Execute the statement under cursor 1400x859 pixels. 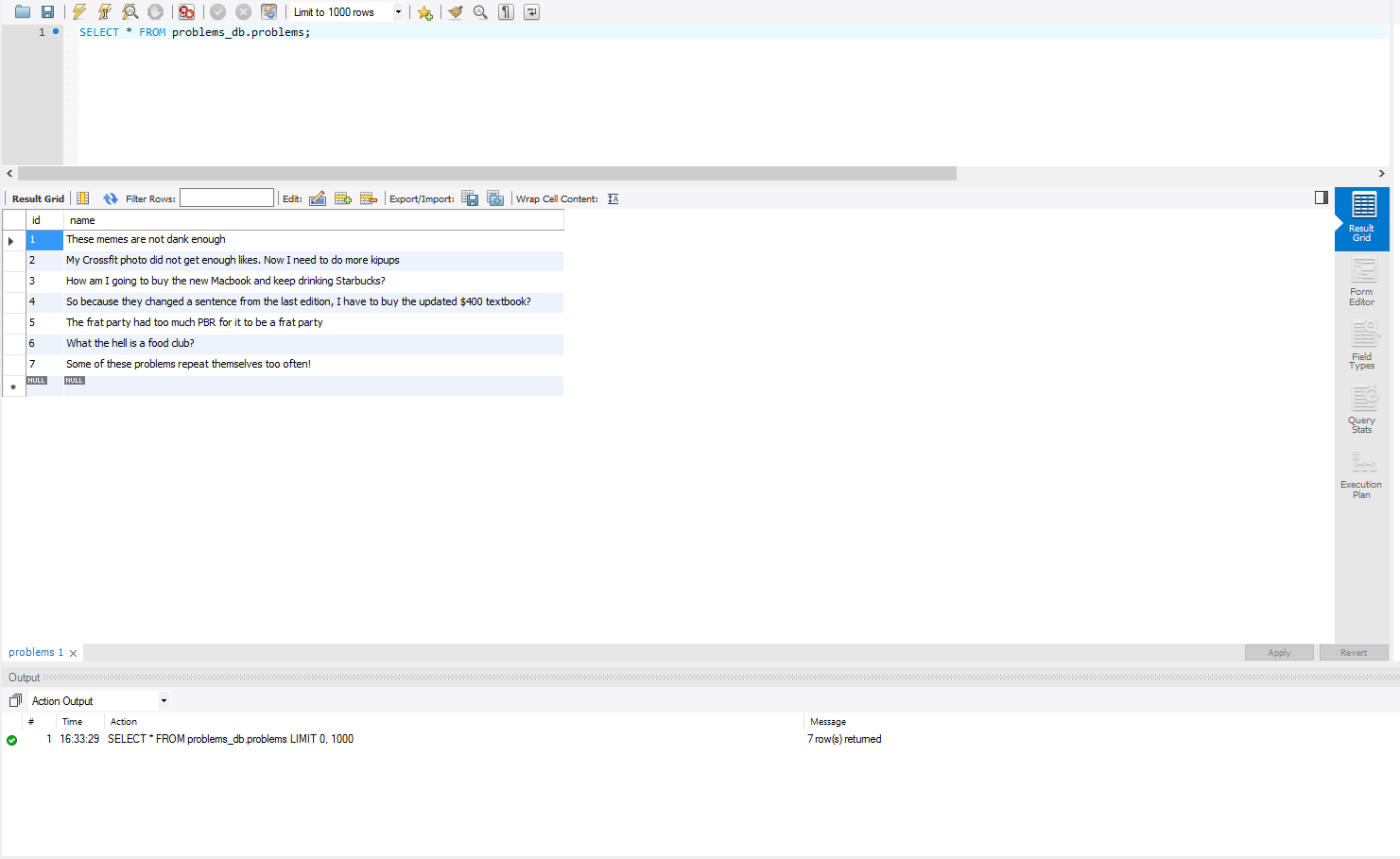pyautogui.click(x=105, y=12)
